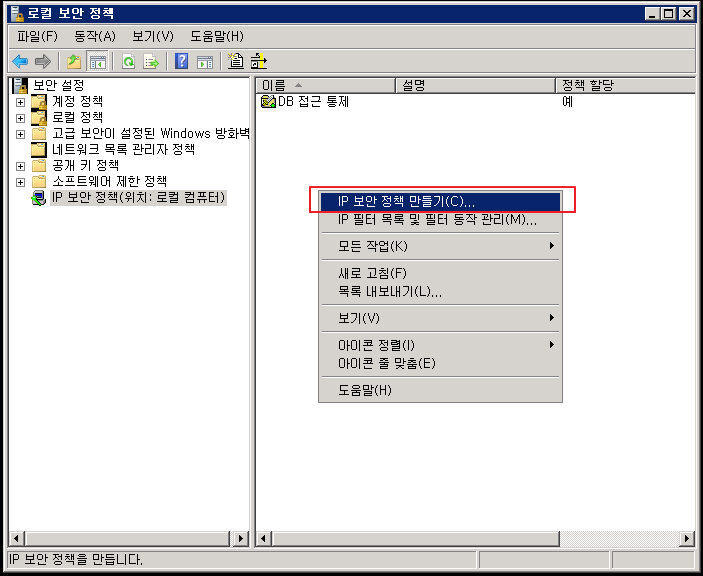Open the 파일(F) menu

coord(37,36)
